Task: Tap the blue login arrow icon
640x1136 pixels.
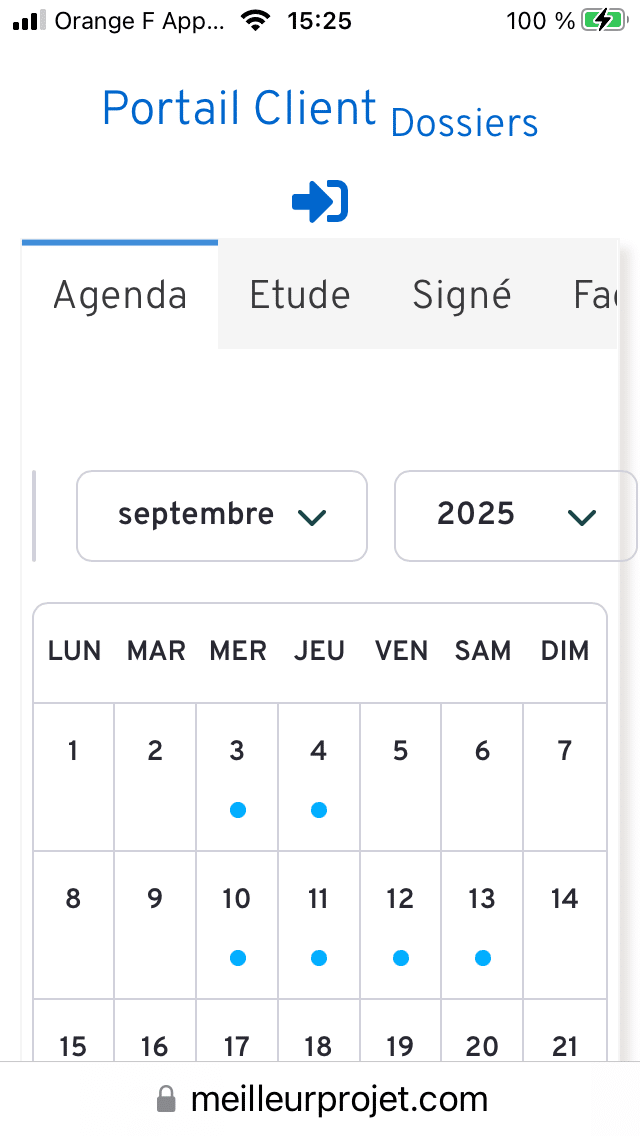Action: (320, 202)
